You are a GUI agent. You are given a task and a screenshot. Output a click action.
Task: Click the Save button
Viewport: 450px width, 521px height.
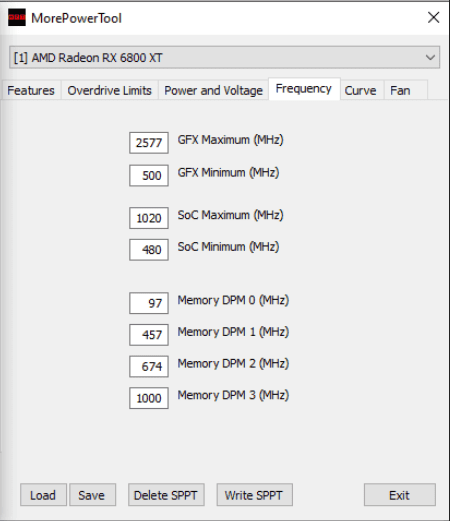[92, 495]
